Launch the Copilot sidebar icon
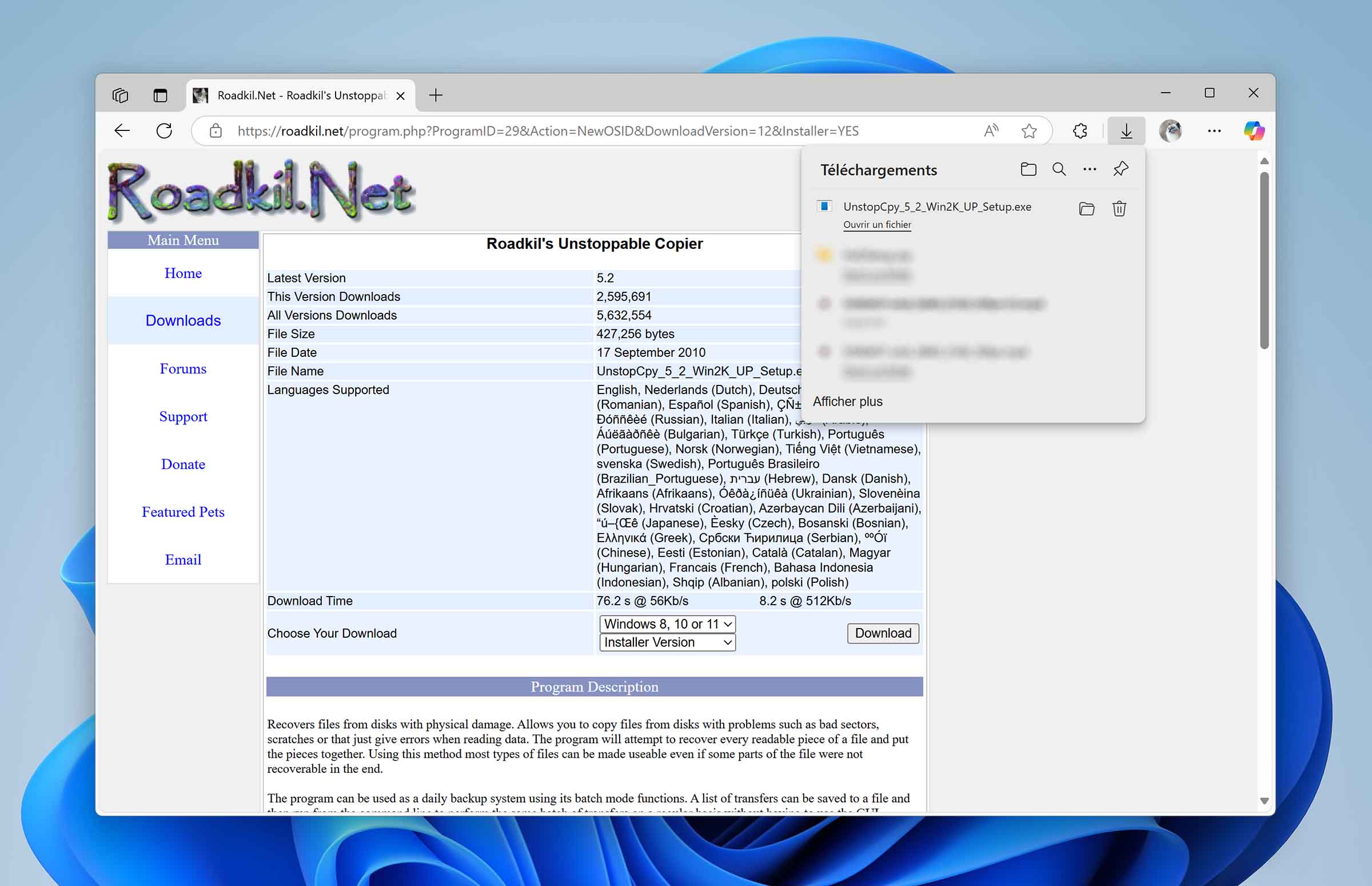Viewport: 1372px width, 886px height. click(1254, 131)
